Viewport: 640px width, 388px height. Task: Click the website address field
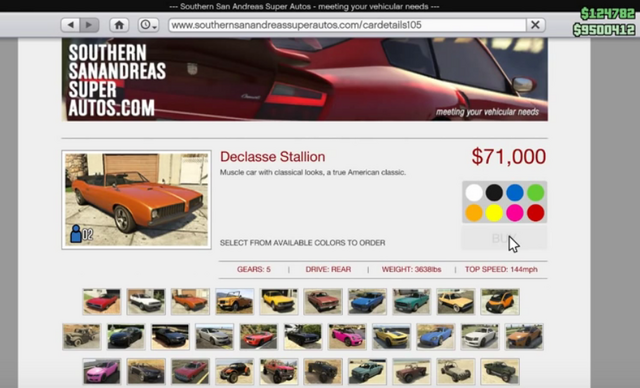(347, 25)
